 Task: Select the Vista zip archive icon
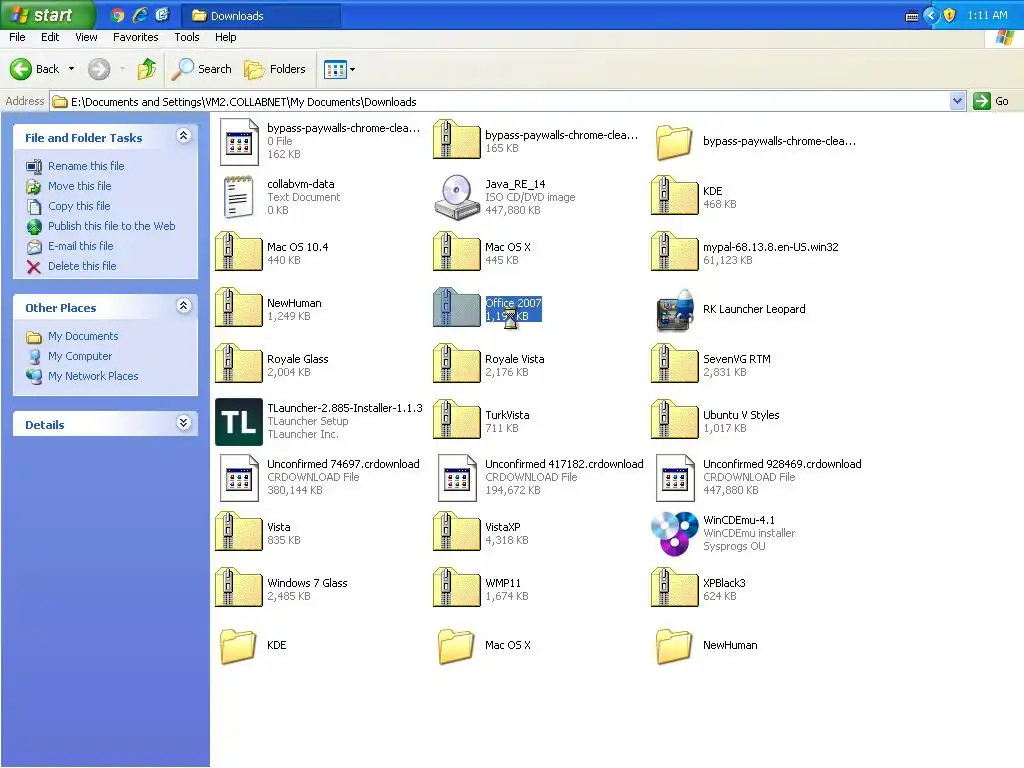(238, 532)
